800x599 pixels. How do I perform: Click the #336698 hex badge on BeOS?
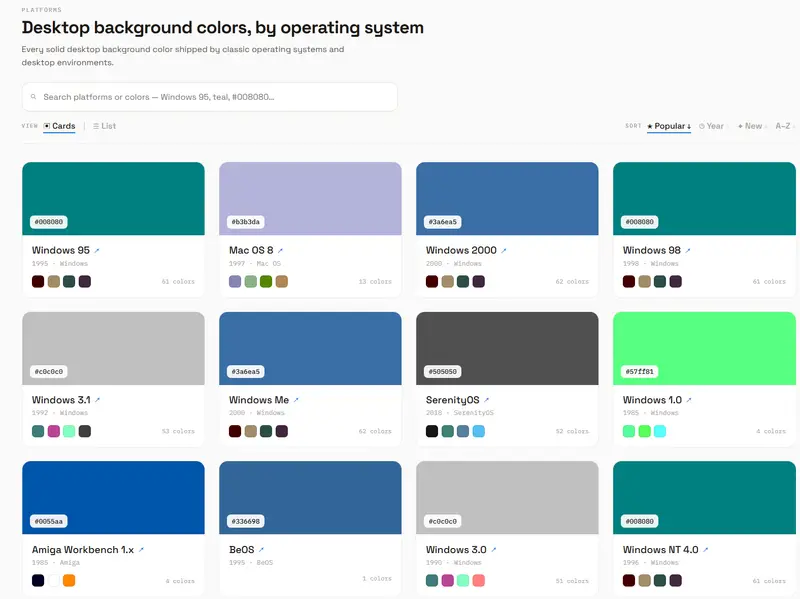(246, 521)
